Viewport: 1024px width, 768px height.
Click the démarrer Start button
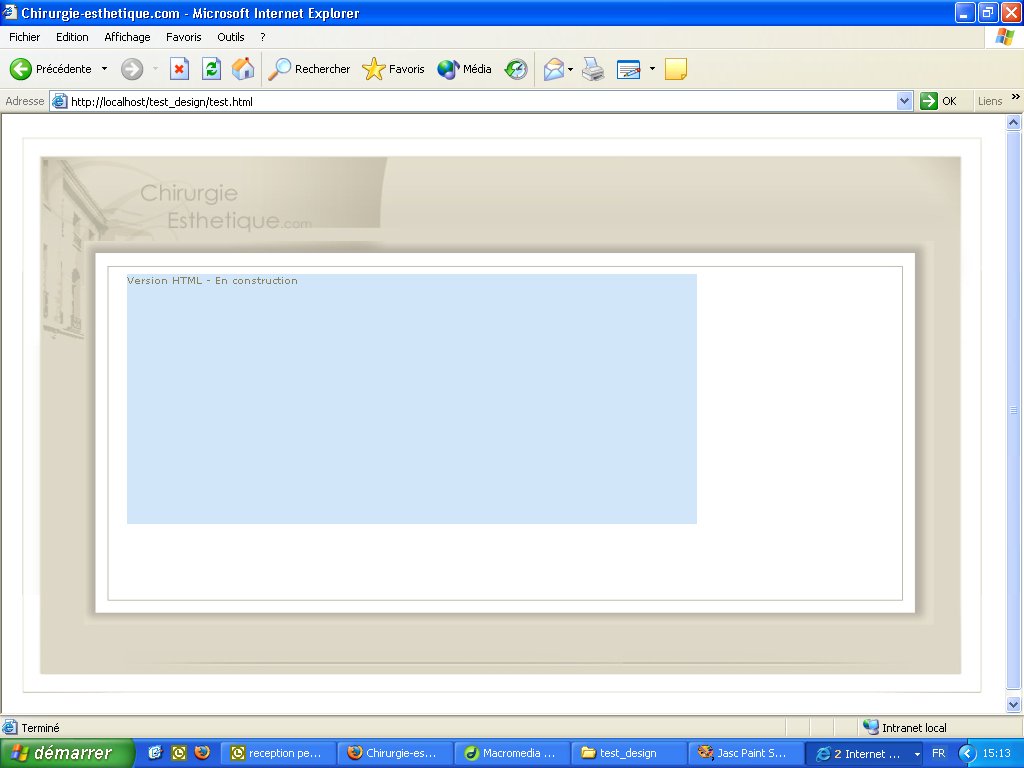67,753
